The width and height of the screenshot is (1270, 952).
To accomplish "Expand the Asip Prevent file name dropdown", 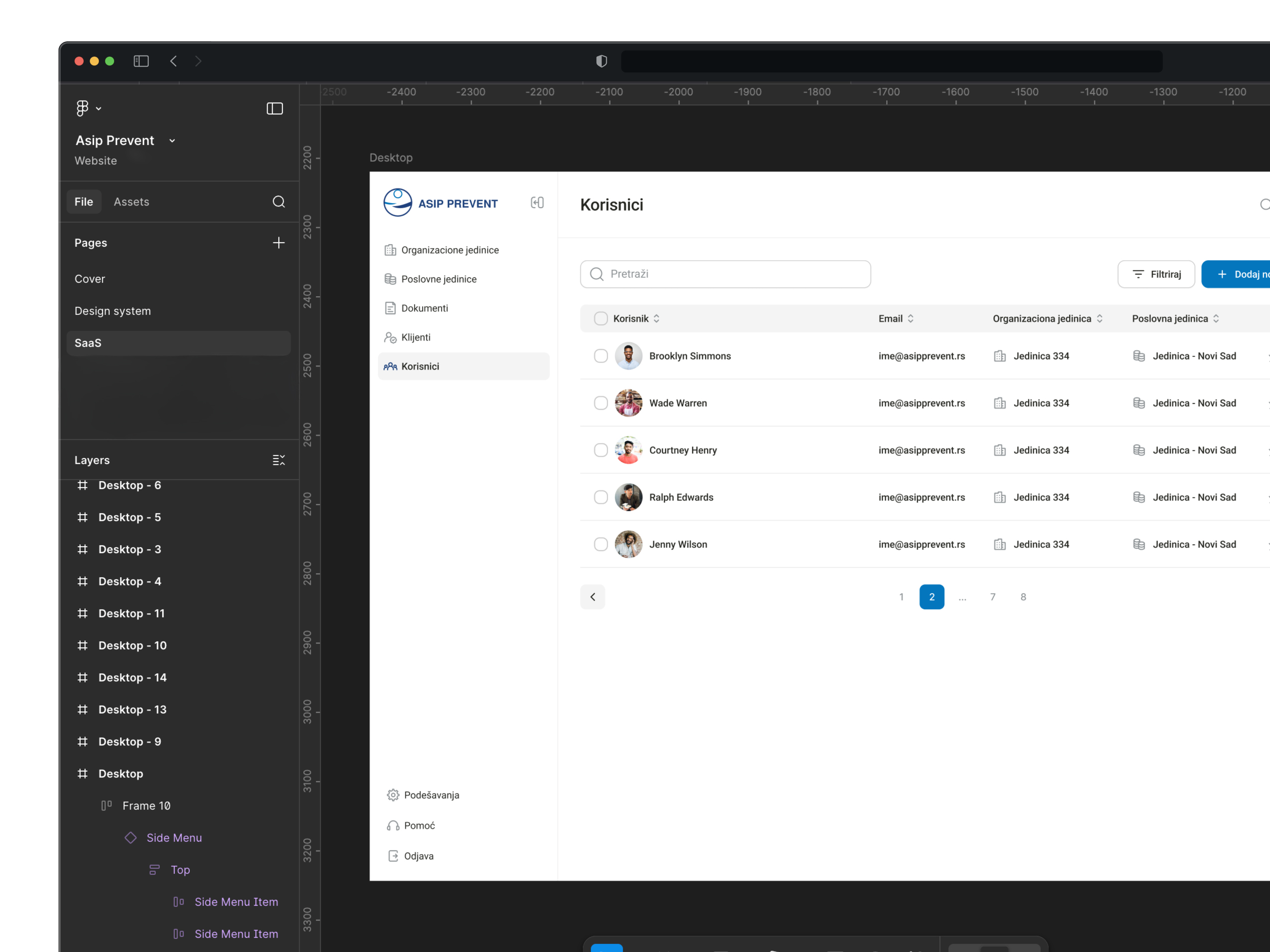I will click(172, 140).
